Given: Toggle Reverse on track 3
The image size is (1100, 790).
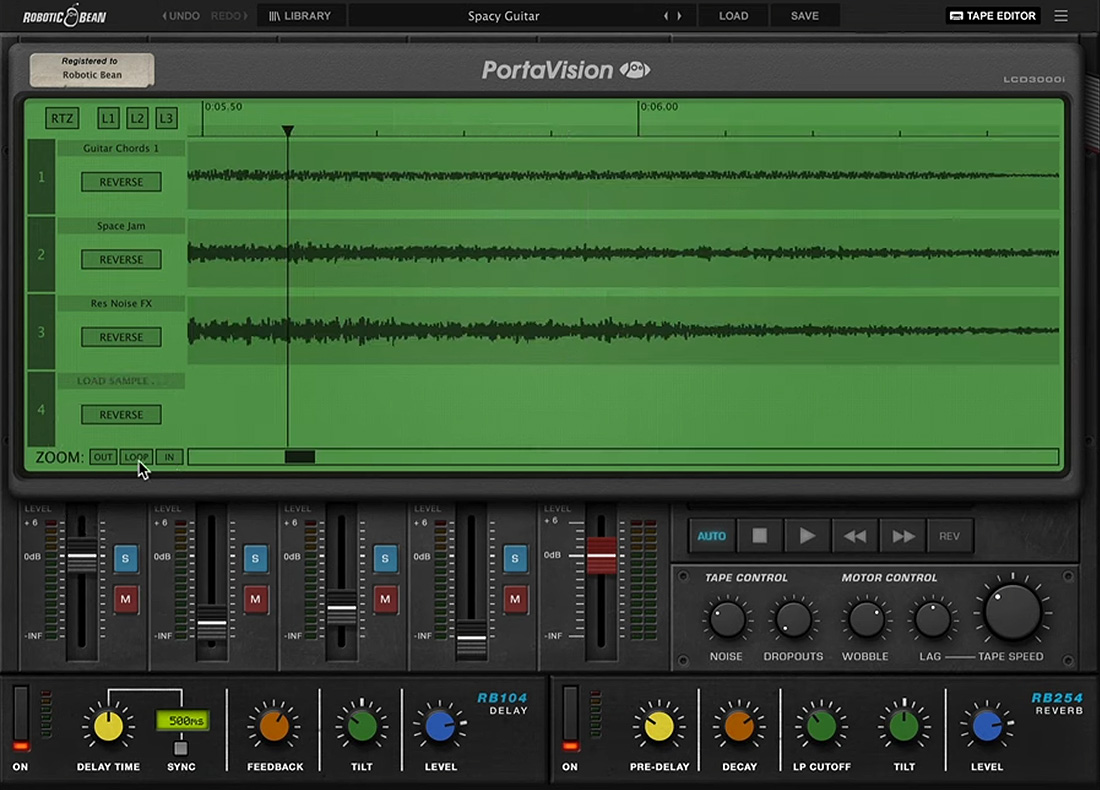Looking at the screenshot, I should click(x=121, y=337).
